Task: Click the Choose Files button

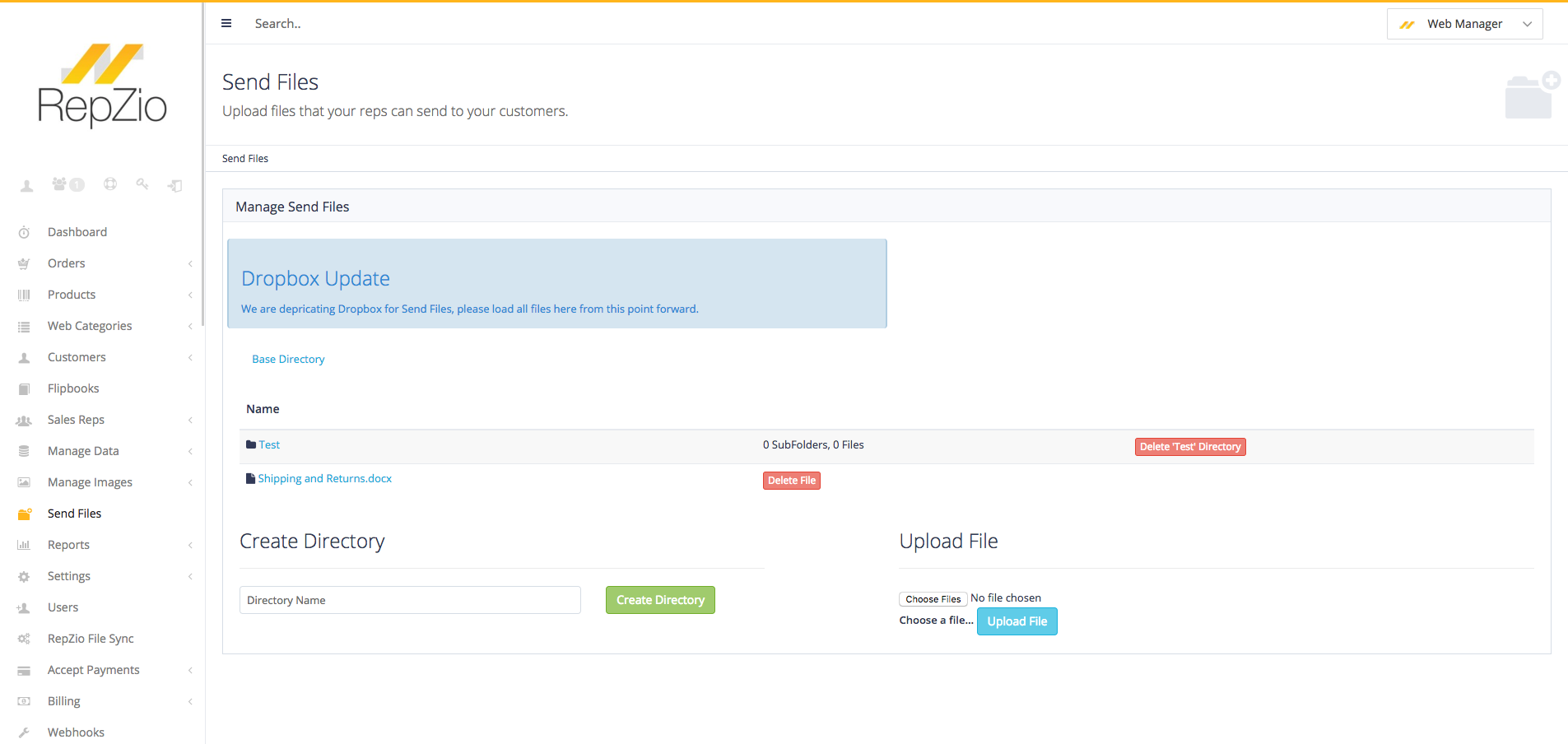Action: pyautogui.click(x=933, y=599)
